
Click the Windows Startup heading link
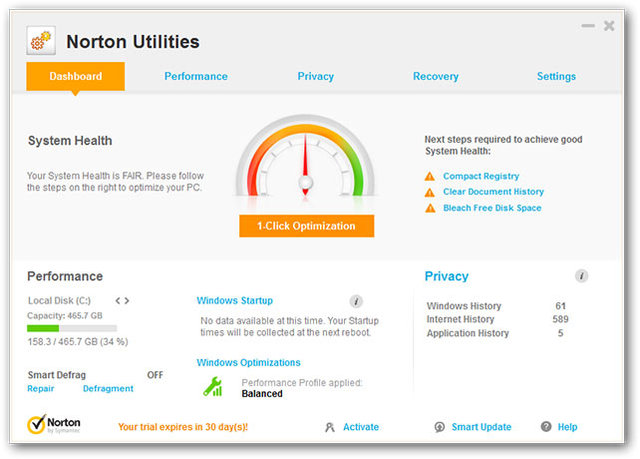point(235,301)
